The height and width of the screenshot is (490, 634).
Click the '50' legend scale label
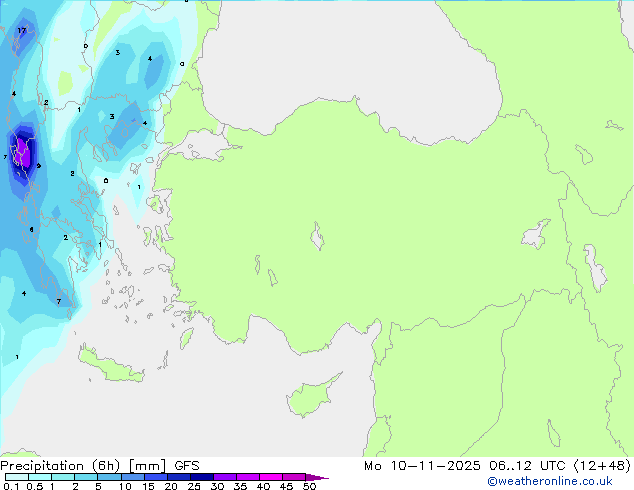click(309, 486)
